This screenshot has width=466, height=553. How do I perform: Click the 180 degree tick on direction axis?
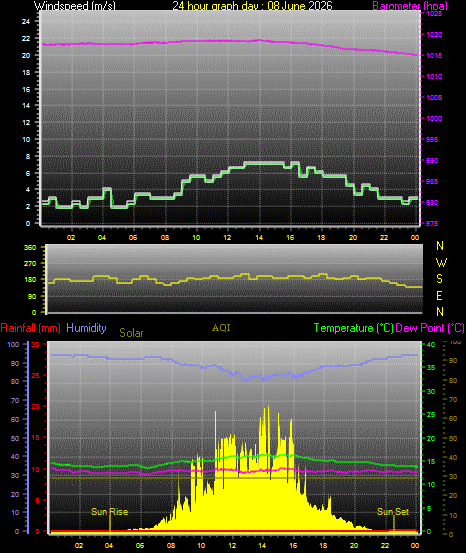point(30,280)
